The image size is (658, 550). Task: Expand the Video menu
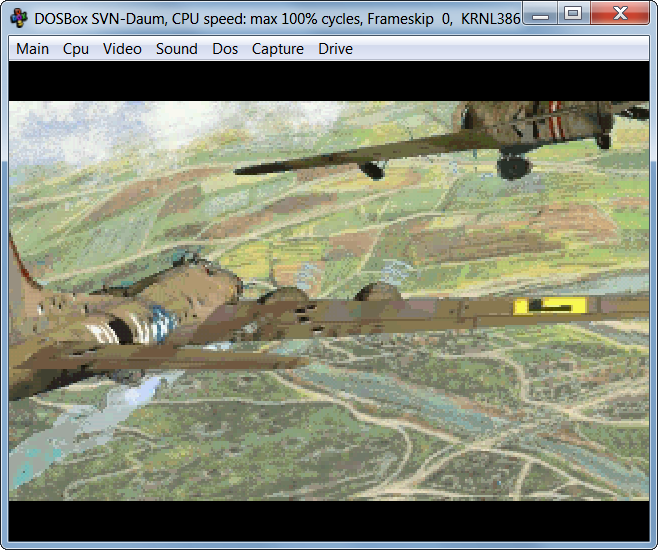(x=122, y=48)
